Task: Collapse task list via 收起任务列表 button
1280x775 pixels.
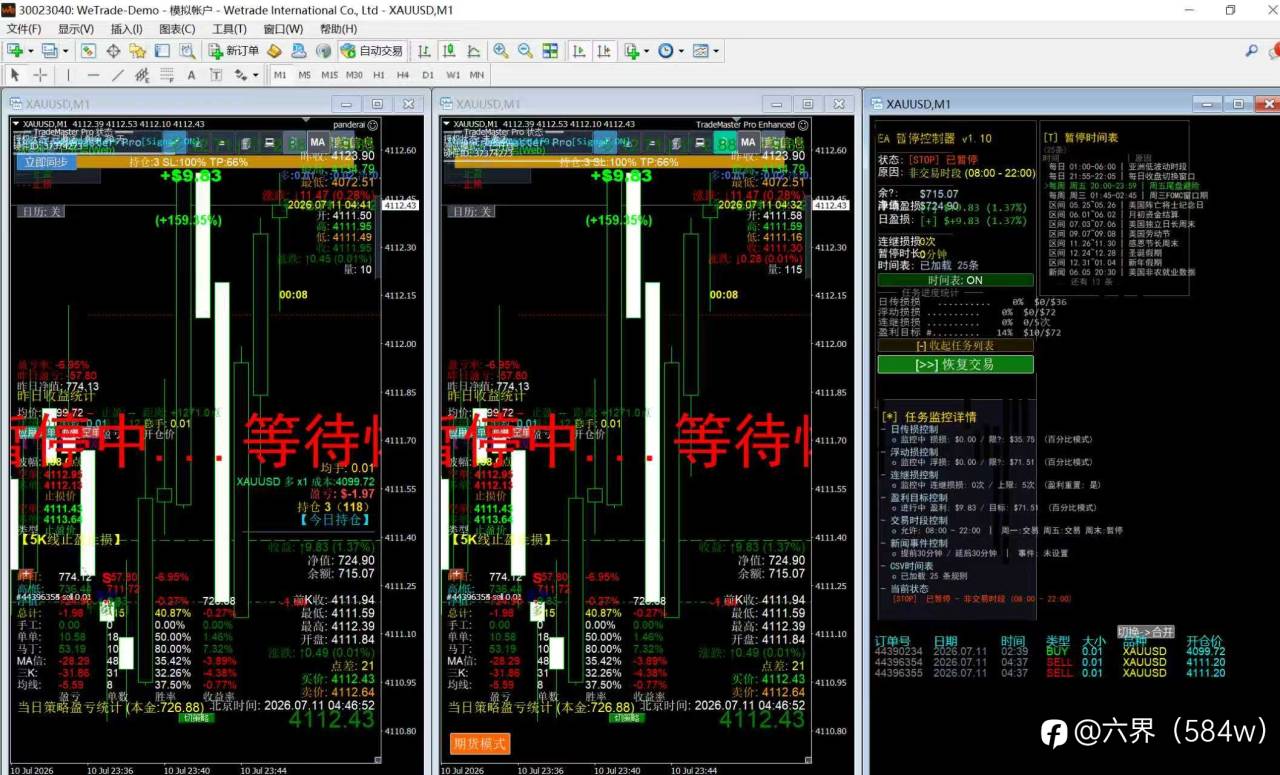Action: (955, 345)
